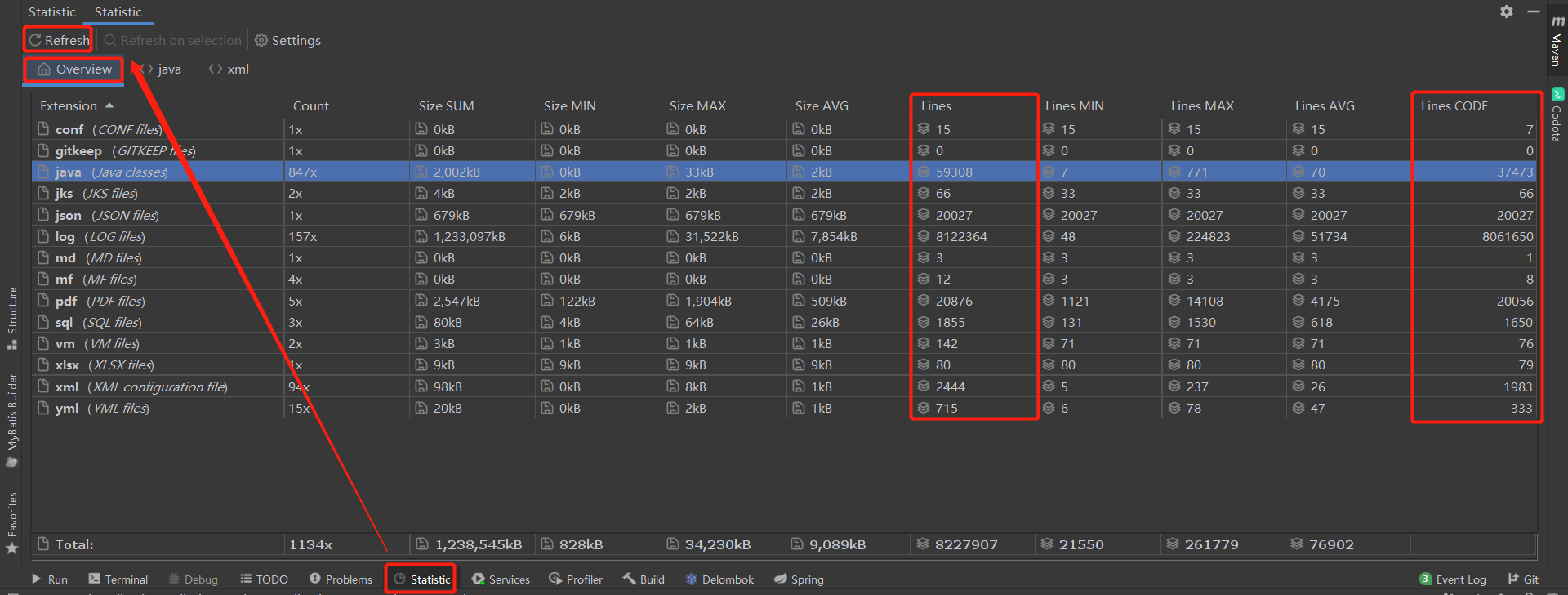Open the Delombok tool window

[x=719, y=579]
